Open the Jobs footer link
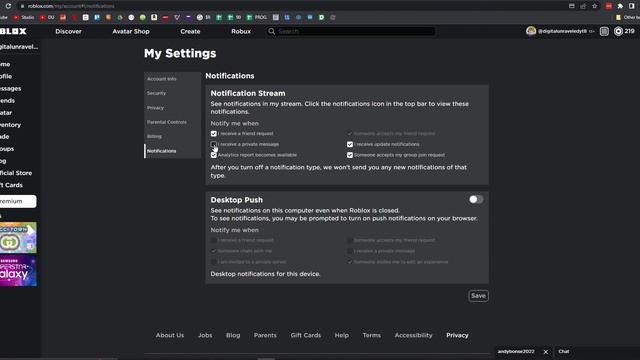This screenshot has width=640, height=360. 205,335
